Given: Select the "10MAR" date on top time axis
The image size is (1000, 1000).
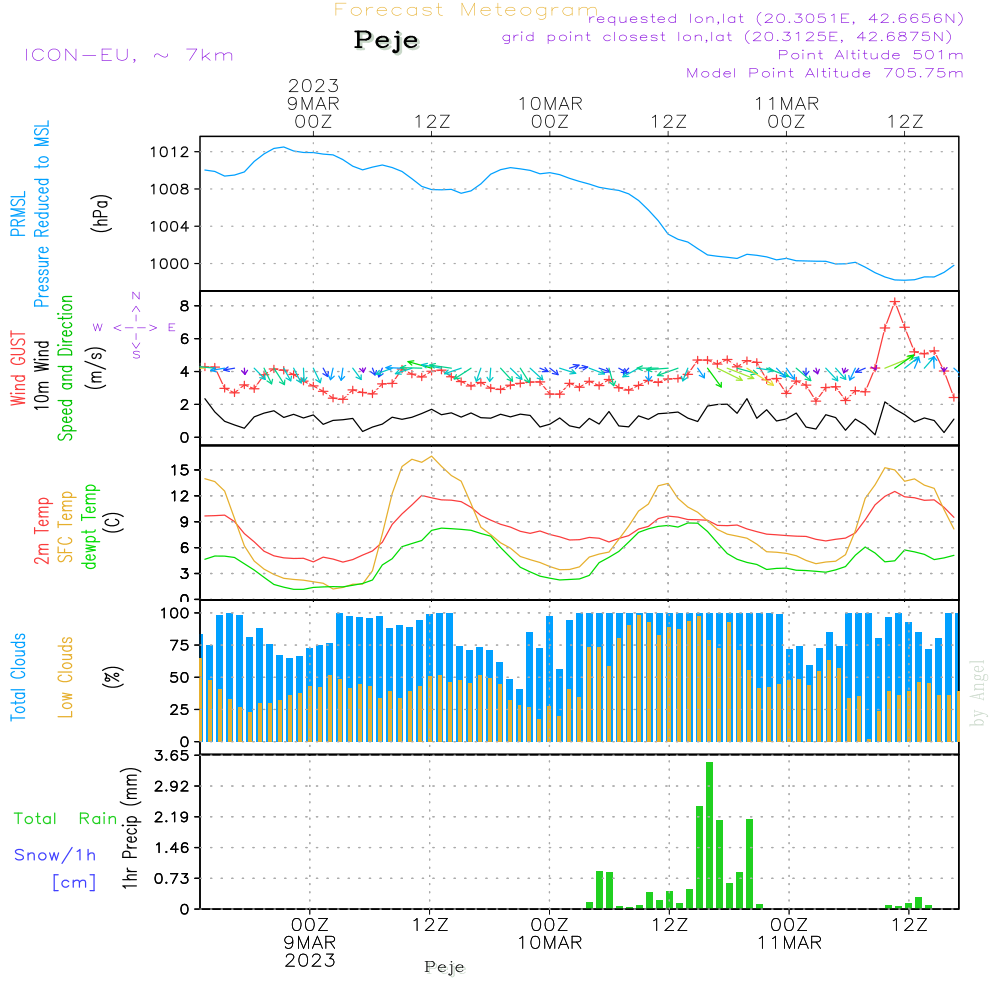Looking at the screenshot, I should point(550,104).
